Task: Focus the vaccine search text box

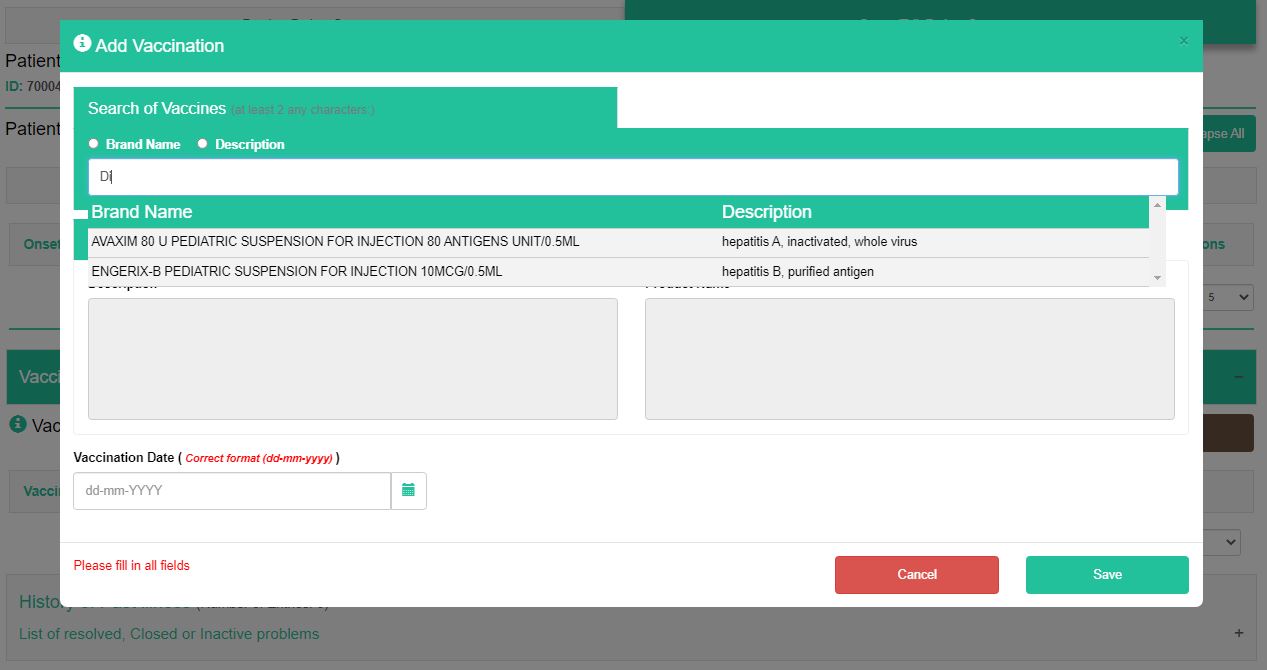Action: 632,177
